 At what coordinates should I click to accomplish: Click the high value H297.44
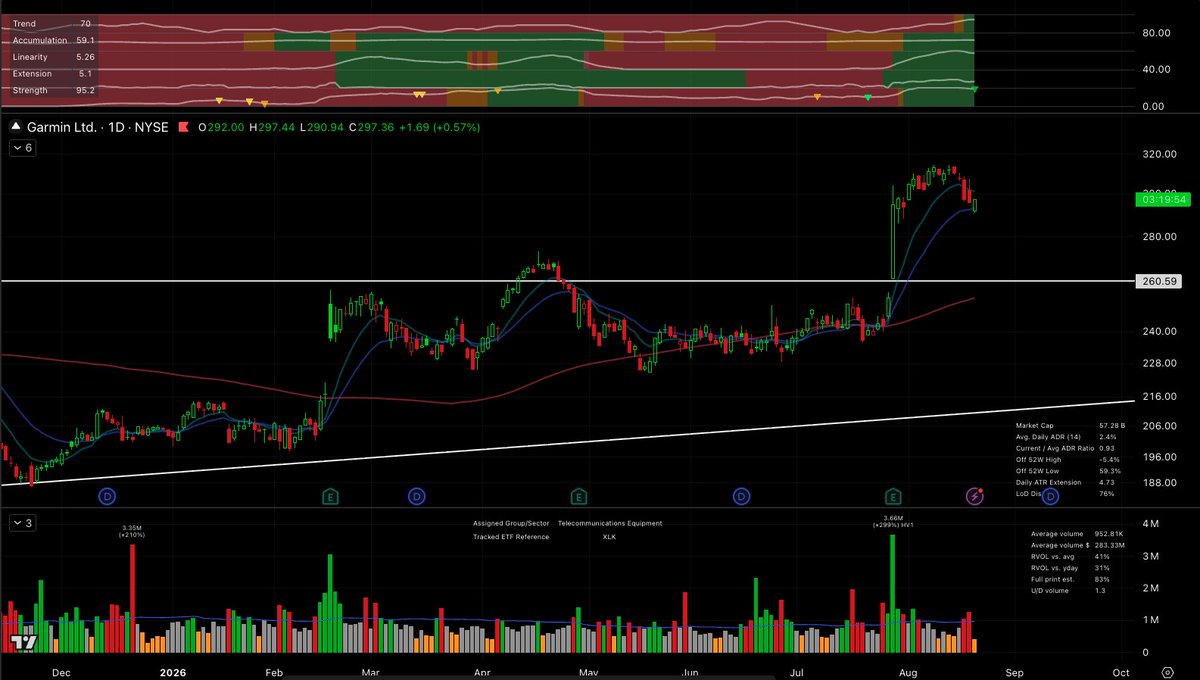[x=270, y=128]
